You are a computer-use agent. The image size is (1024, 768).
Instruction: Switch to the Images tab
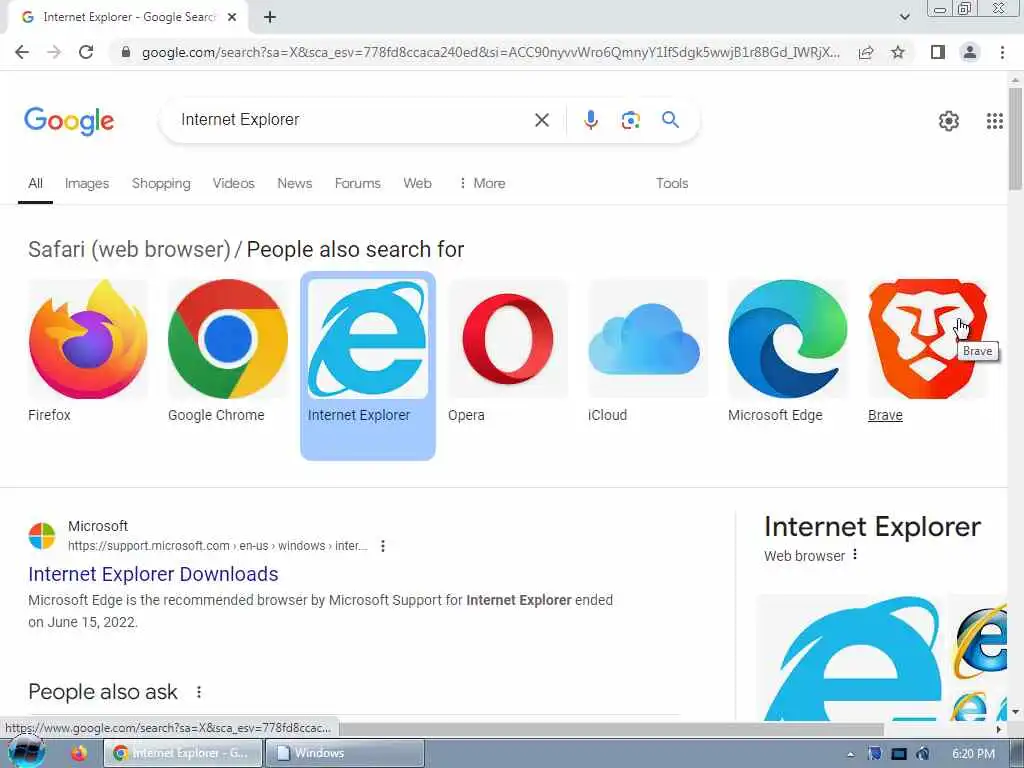pyautogui.click(x=87, y=184)
